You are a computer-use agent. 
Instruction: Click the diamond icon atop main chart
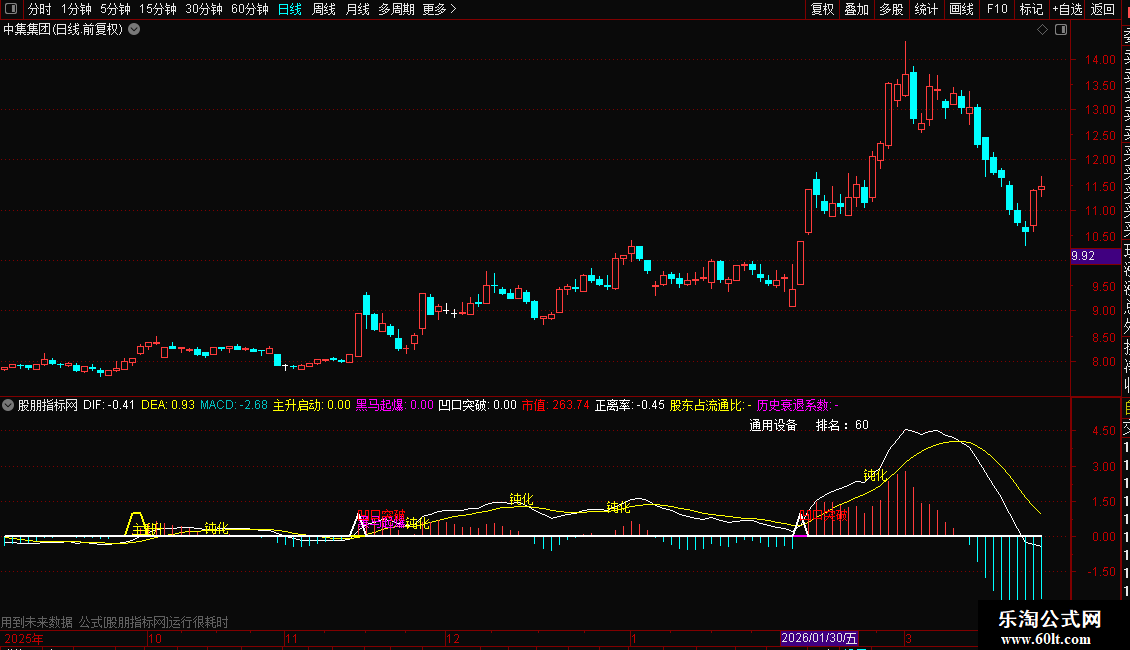coord(1042,30)
